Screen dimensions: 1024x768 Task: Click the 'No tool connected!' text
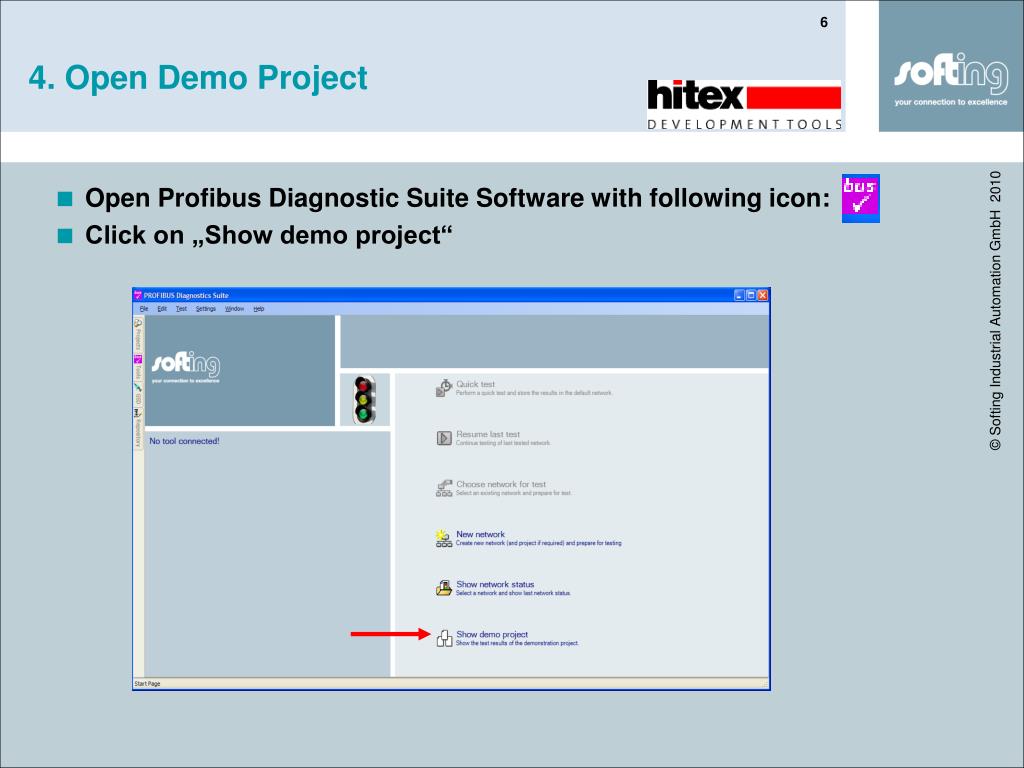click(x=184, y=441)
